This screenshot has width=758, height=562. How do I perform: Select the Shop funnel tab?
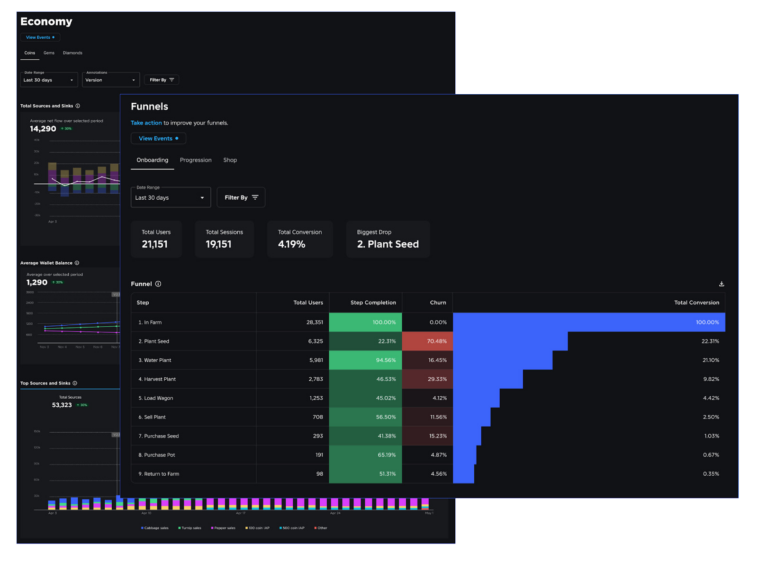pos(230,160)
